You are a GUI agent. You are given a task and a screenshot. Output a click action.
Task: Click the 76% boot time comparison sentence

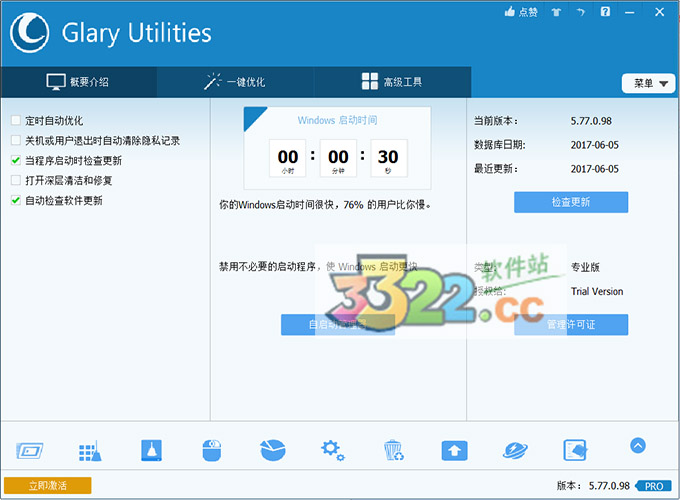tap(325, 205)
